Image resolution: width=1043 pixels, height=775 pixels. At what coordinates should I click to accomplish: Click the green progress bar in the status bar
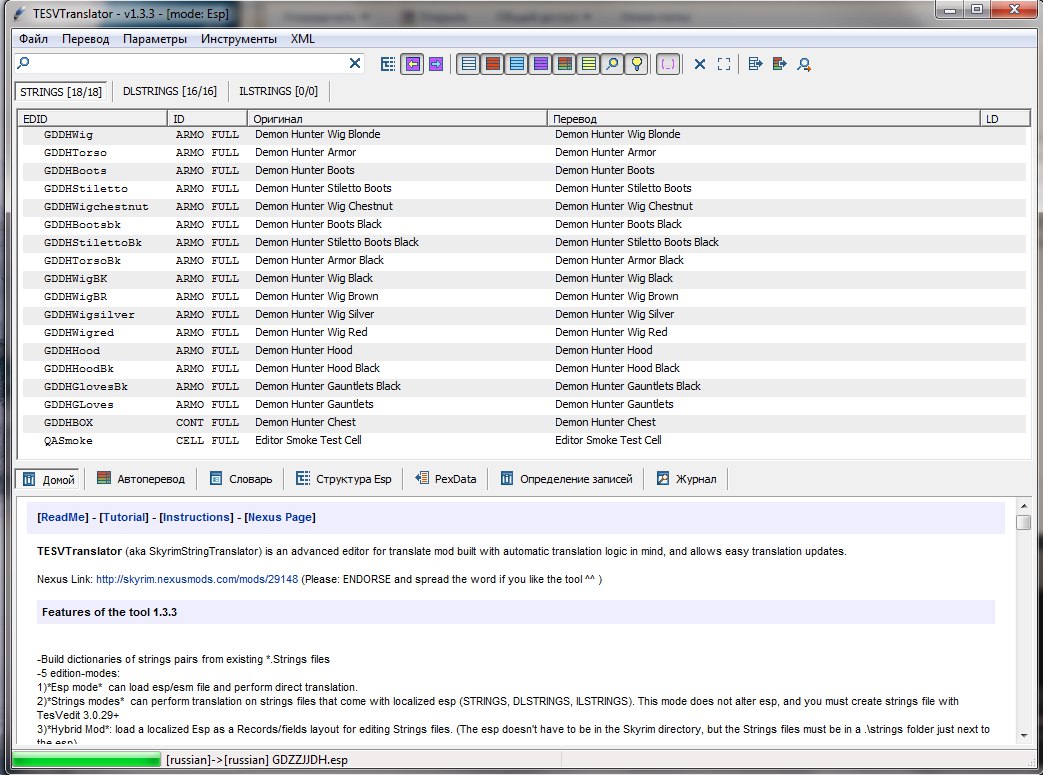click(86, 760)
